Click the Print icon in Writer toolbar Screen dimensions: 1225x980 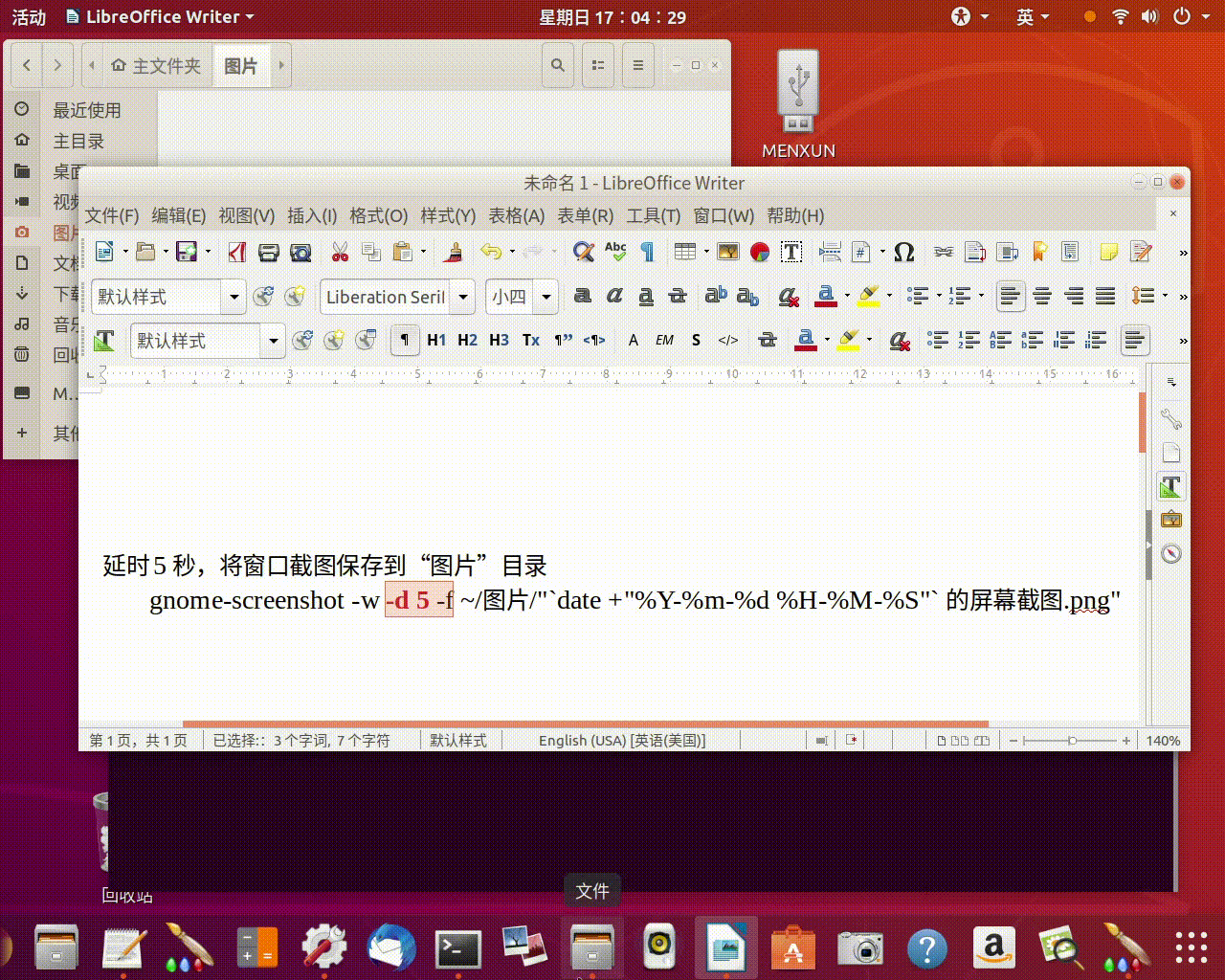[x=269, y=252]
